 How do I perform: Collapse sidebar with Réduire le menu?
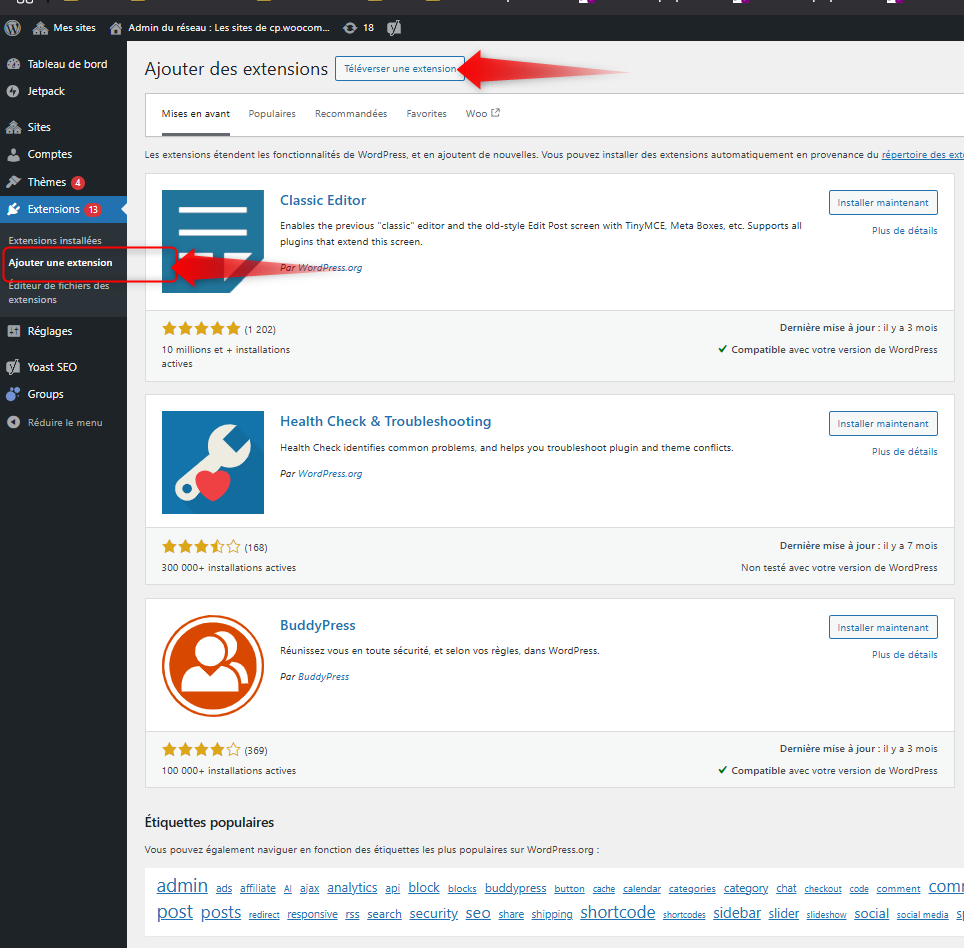click(x=65, y=422)
